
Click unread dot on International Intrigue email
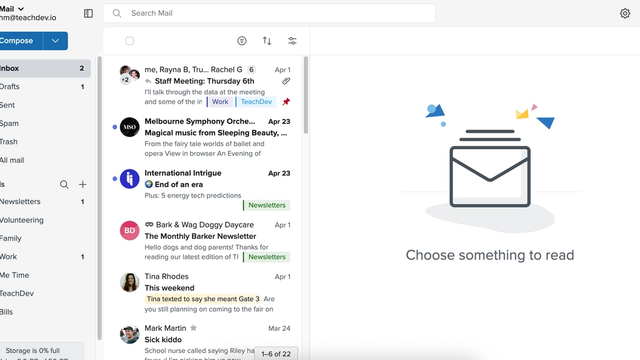point(115,179)
